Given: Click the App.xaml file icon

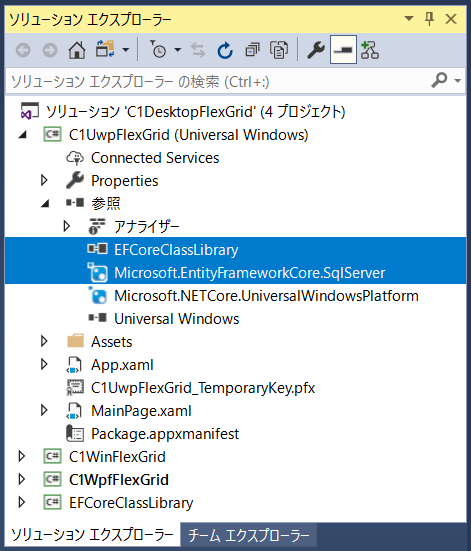Looking at the screenshot, I should 74,365.
